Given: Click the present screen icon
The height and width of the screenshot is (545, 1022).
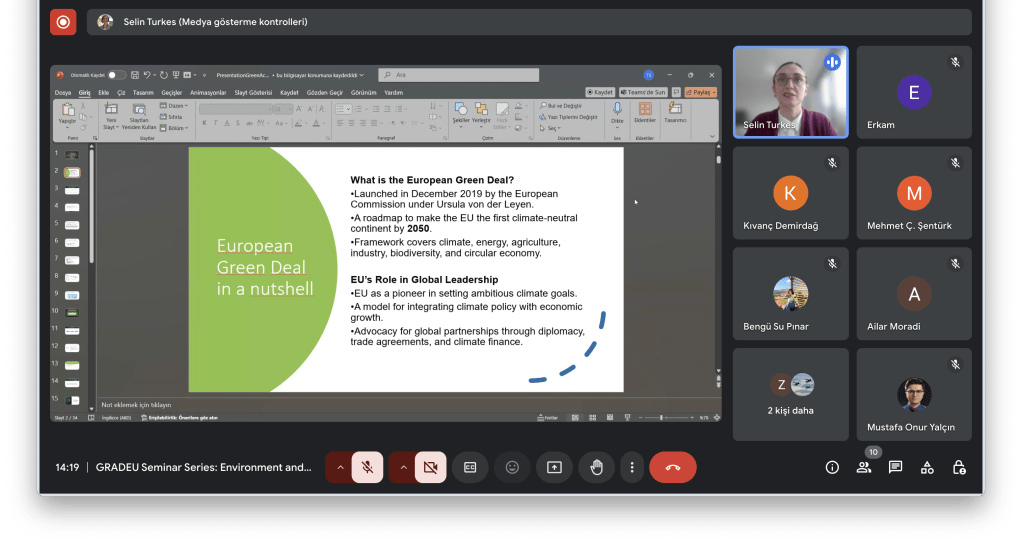Looking at the screenshot, I should coord(554,467).
